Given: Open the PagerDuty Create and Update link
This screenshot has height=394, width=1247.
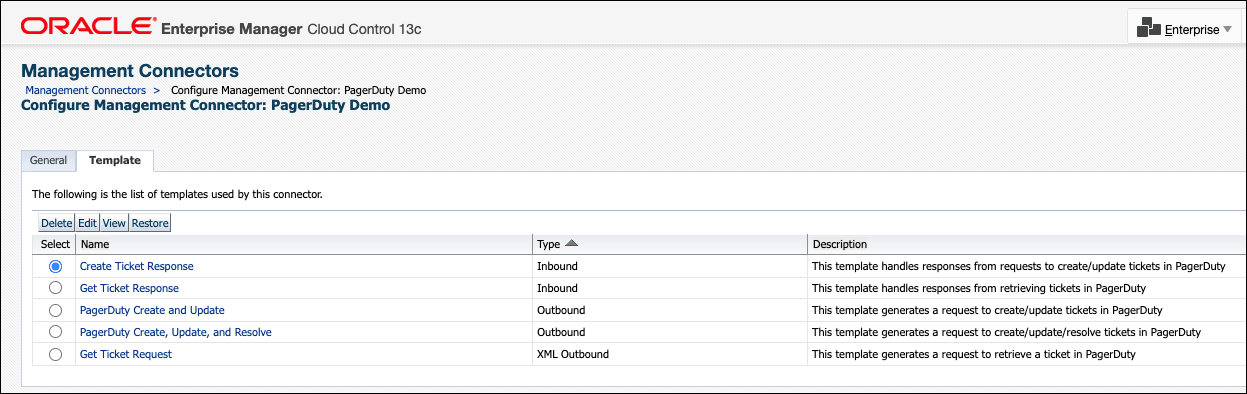Looking at the screenshot, I should coord(152,310).
